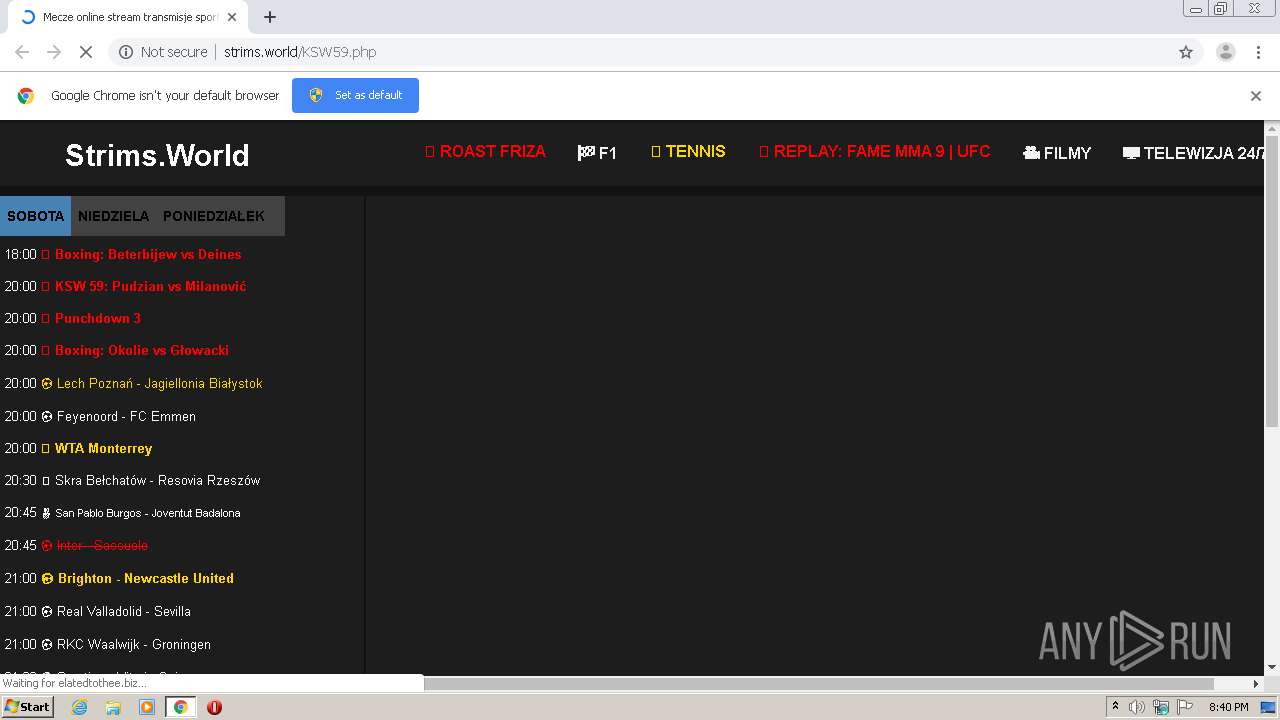Open the F1 menu item
Viewport: 1280px width, 720px height.
[597, 153]
